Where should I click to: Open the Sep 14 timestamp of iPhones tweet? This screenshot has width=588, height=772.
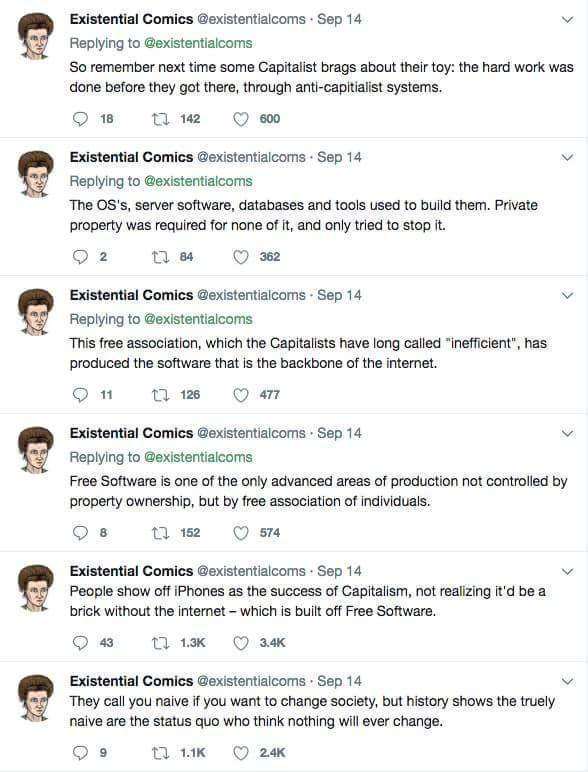click(339, 571)
